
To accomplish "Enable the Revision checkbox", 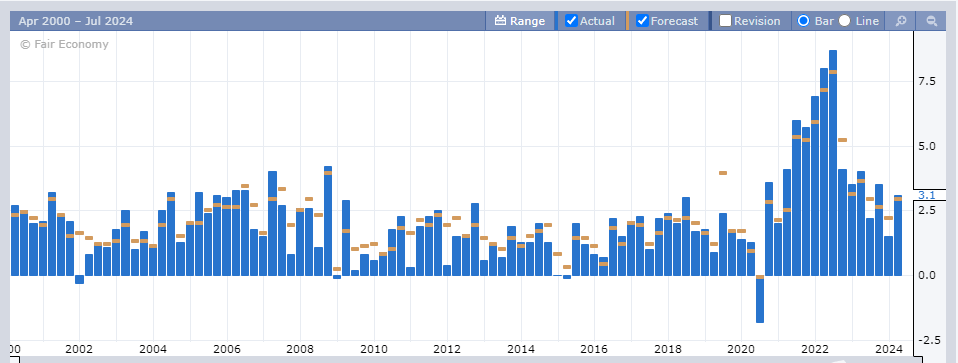I will point(726,21).
